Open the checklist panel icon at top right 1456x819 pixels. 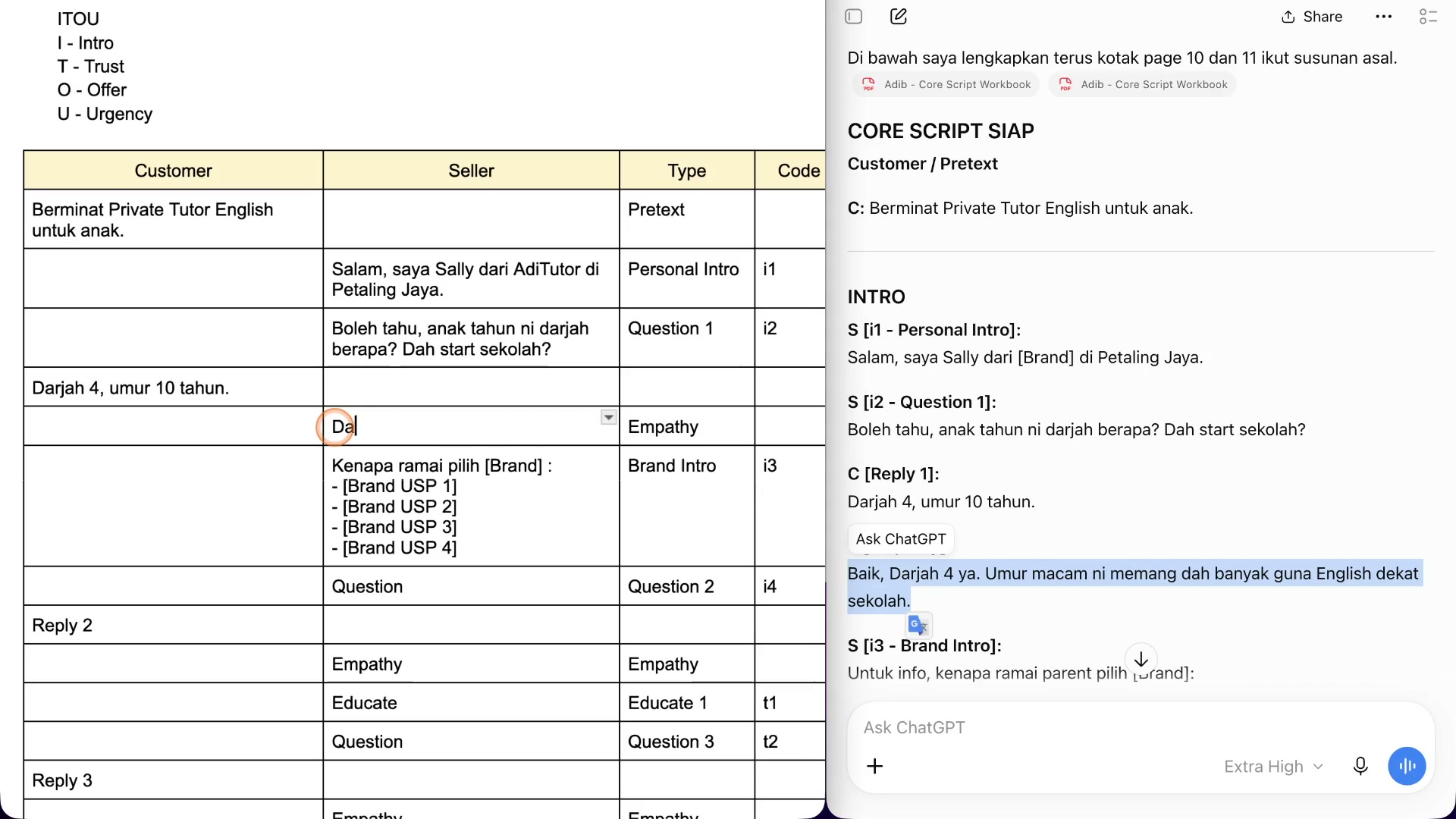(1429, 17)
